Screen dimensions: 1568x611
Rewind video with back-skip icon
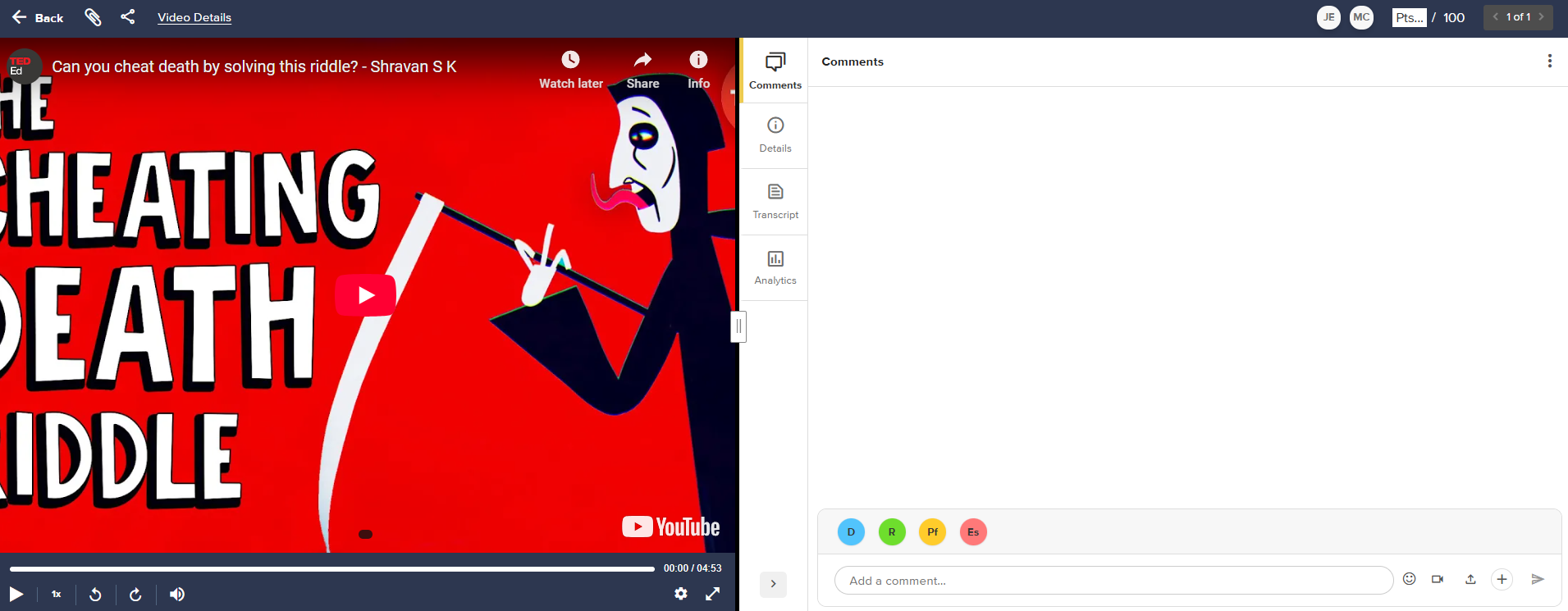click(x=95, y=595)
